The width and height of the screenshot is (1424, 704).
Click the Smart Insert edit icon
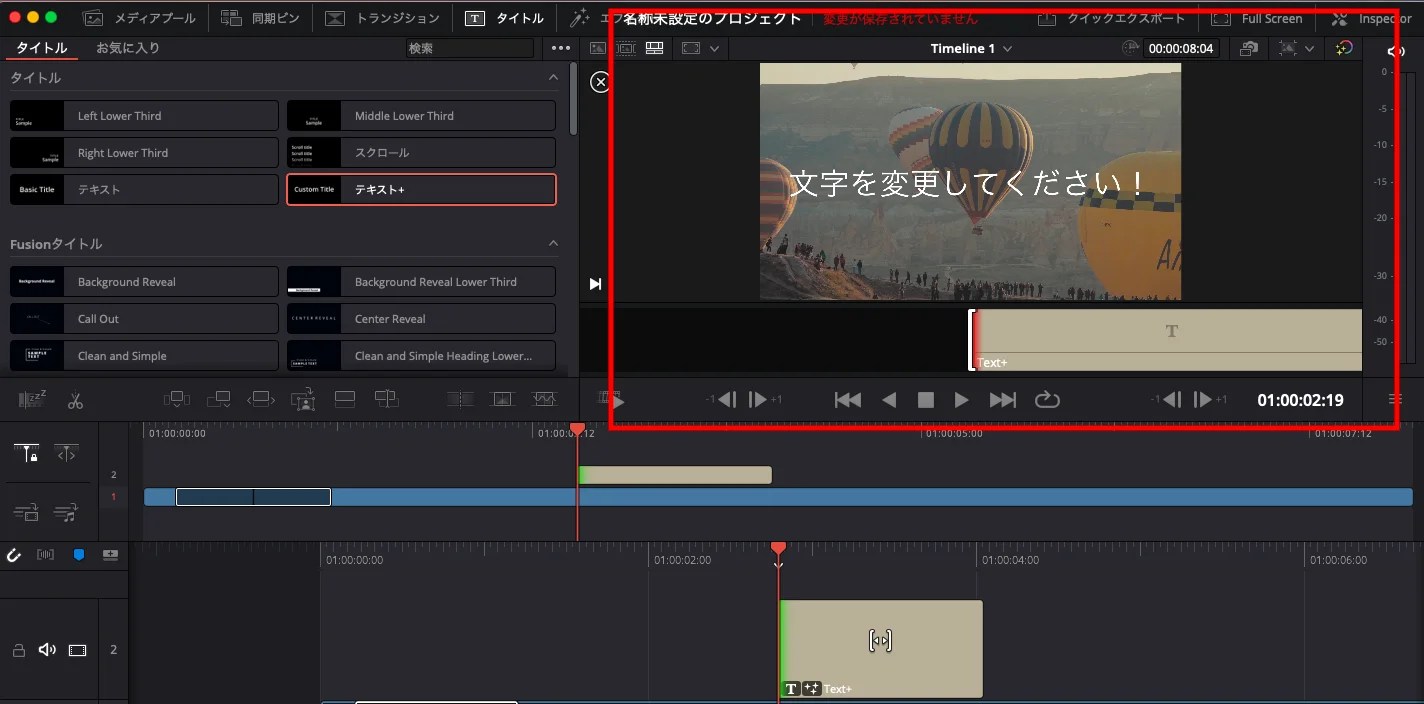pos(176,400)
